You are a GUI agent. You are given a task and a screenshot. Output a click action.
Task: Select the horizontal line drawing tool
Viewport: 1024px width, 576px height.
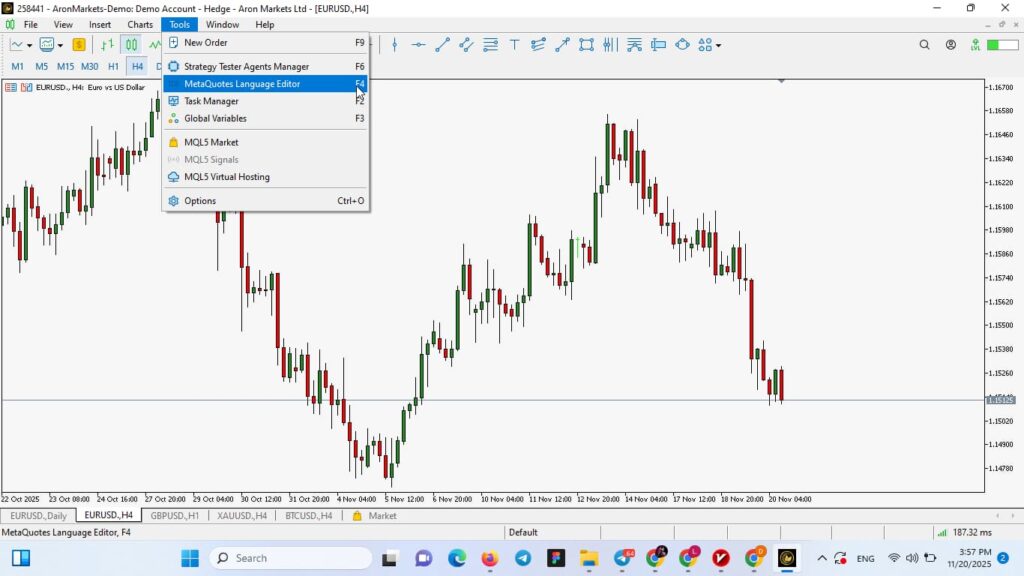pyautogui.click(x=418, y=45)
